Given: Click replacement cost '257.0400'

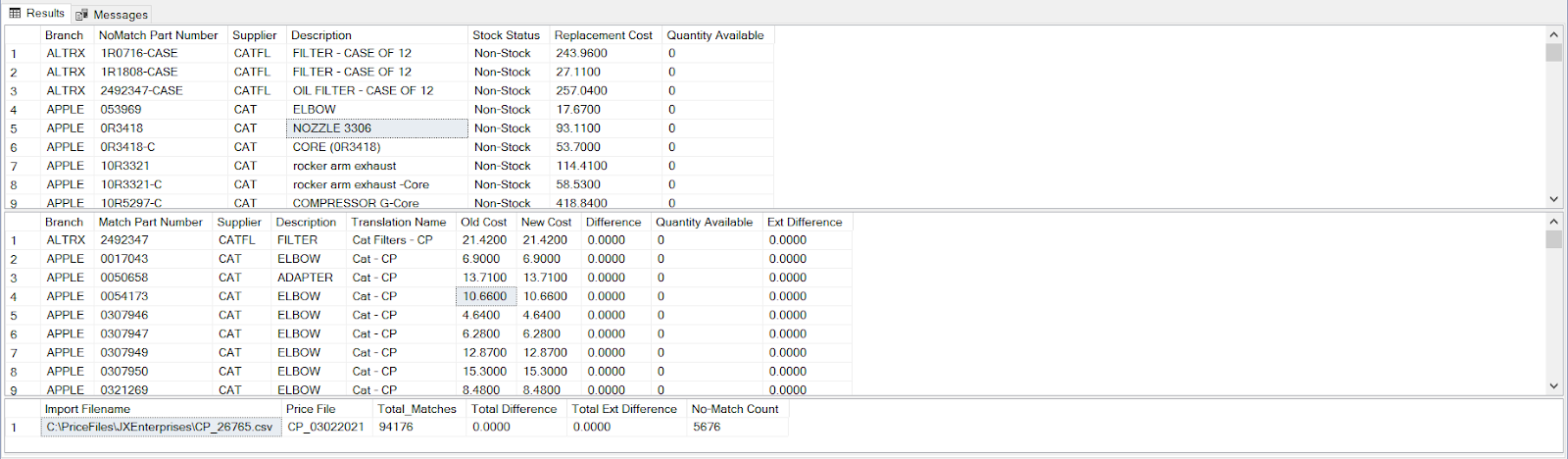Looking at the screenshot, I should (x=606, y=91).
